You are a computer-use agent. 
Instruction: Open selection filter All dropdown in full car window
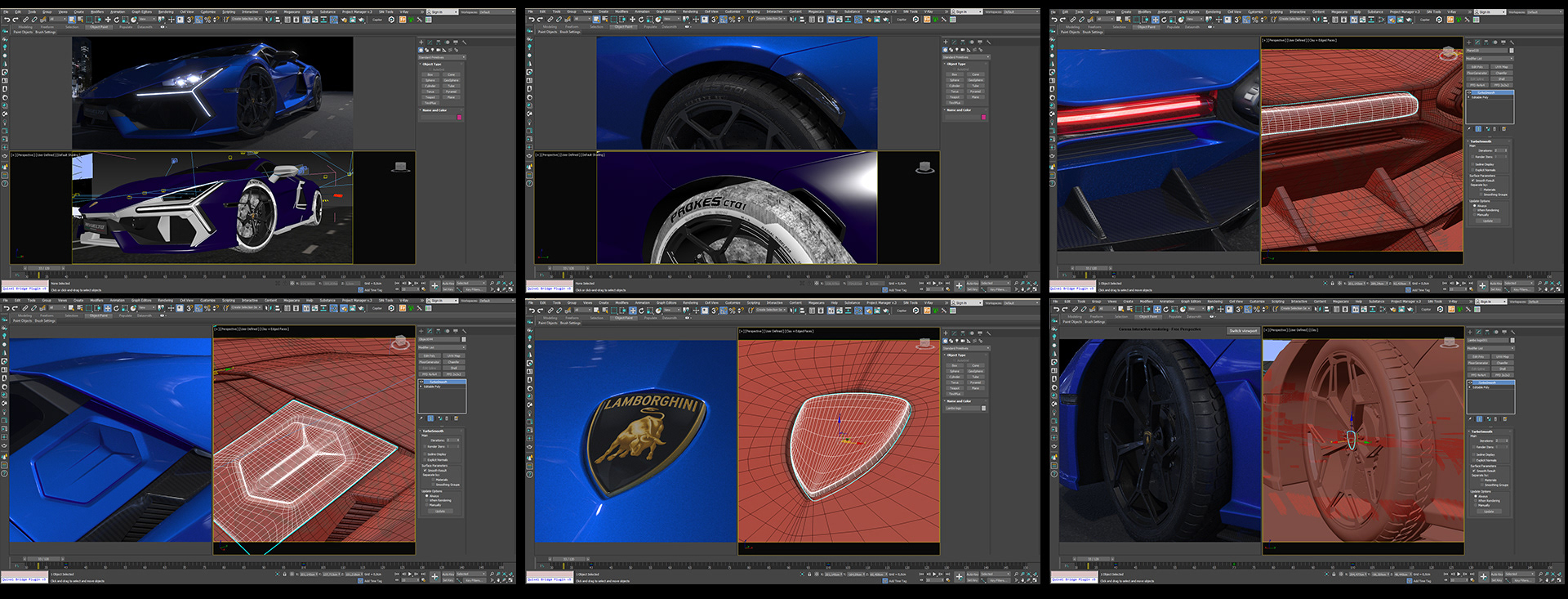[x=58, y=19]
